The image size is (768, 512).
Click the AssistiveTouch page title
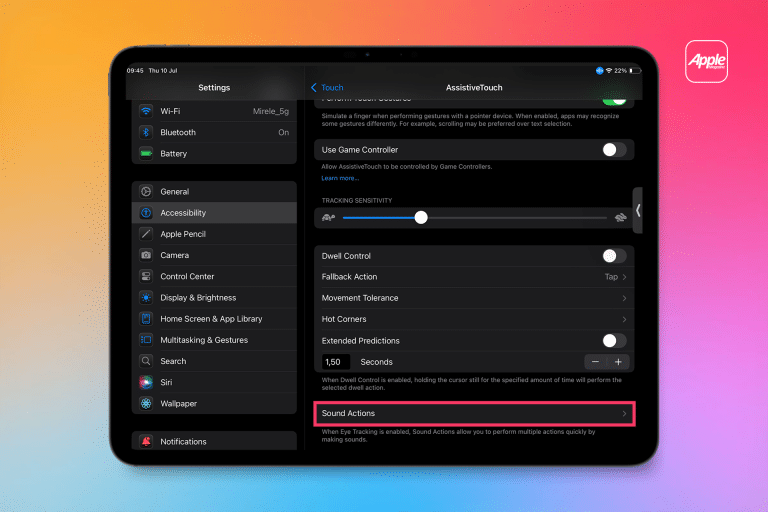pos(474,88)
